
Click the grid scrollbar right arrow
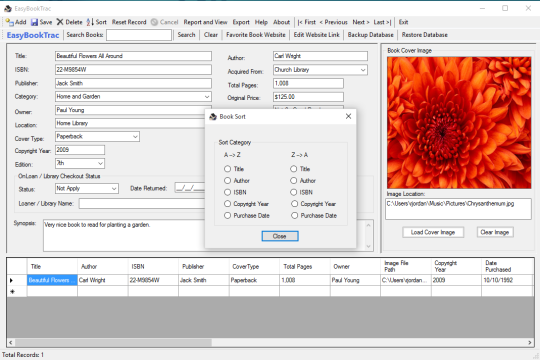point(530,342)
